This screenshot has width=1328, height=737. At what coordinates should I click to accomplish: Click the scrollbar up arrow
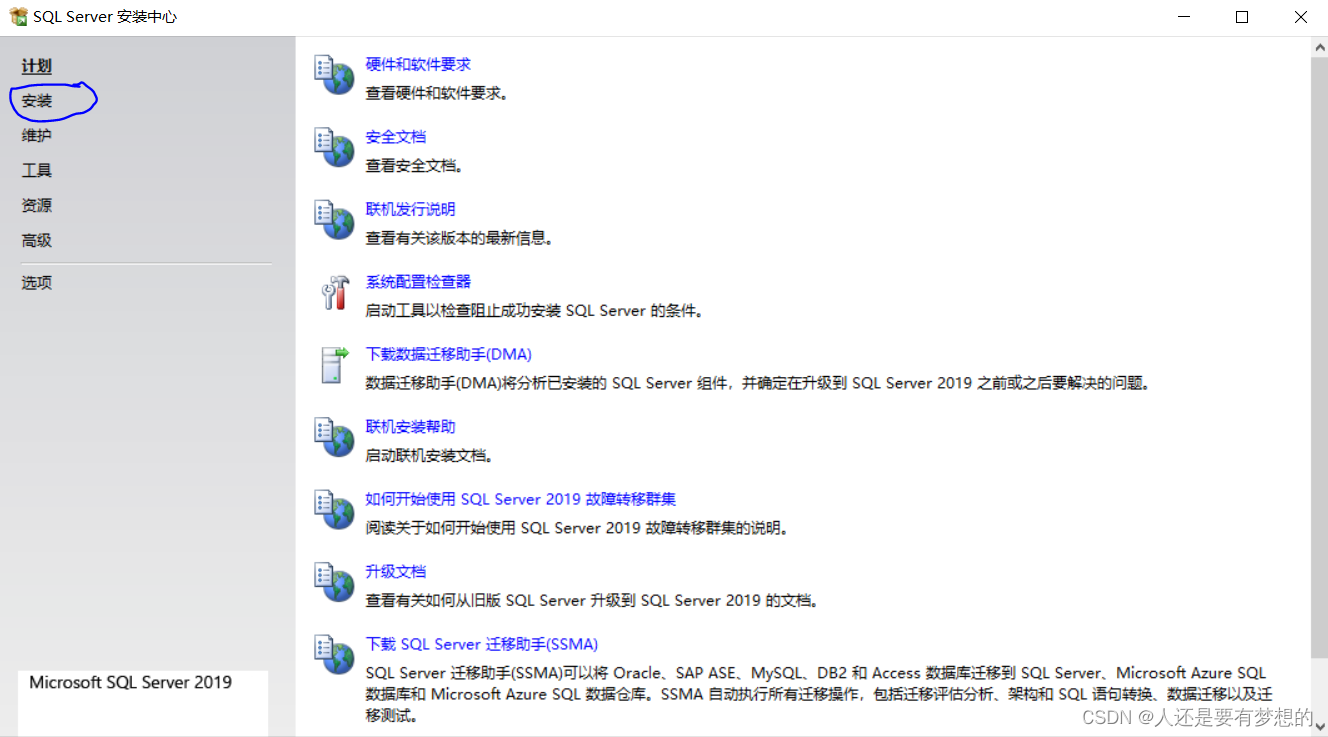pos(1320,45)
